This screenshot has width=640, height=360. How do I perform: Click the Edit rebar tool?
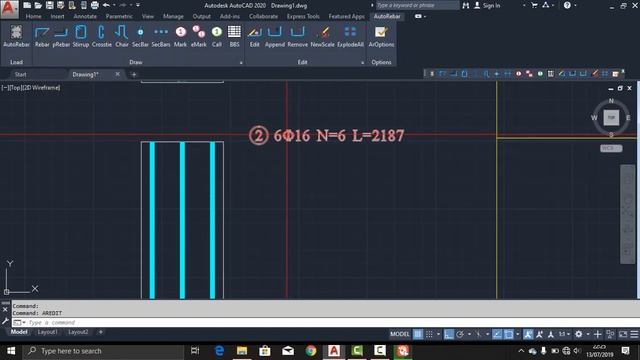click(x=254, y=36)
